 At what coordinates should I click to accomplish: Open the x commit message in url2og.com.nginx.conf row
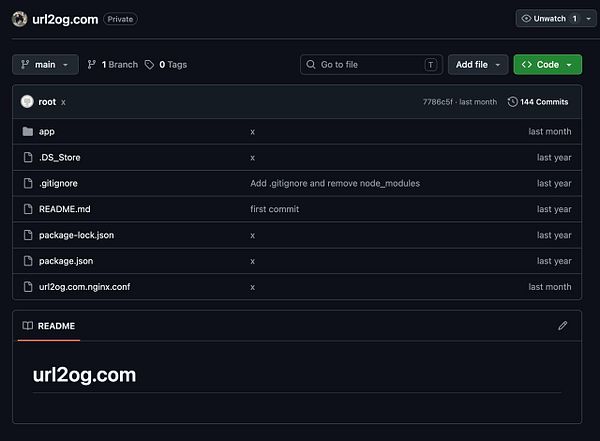[x=253, y=287]
